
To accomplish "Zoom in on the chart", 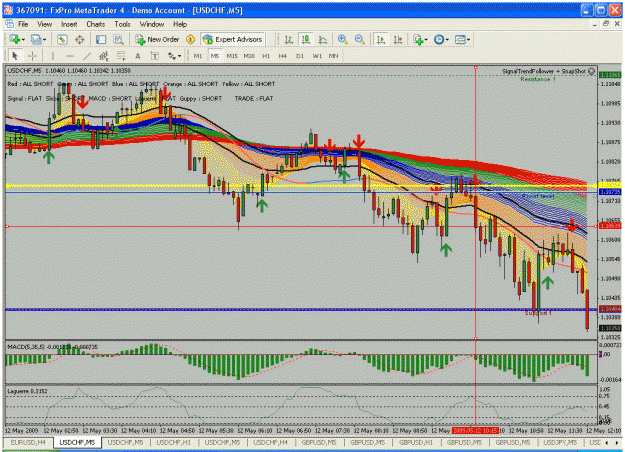I will point(342,39).
